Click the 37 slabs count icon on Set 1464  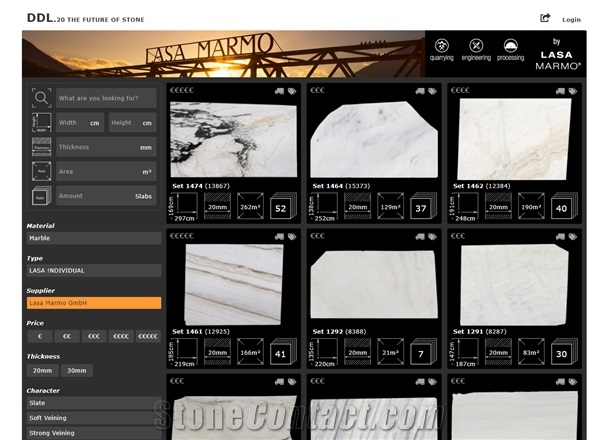[x=423, y=207]
